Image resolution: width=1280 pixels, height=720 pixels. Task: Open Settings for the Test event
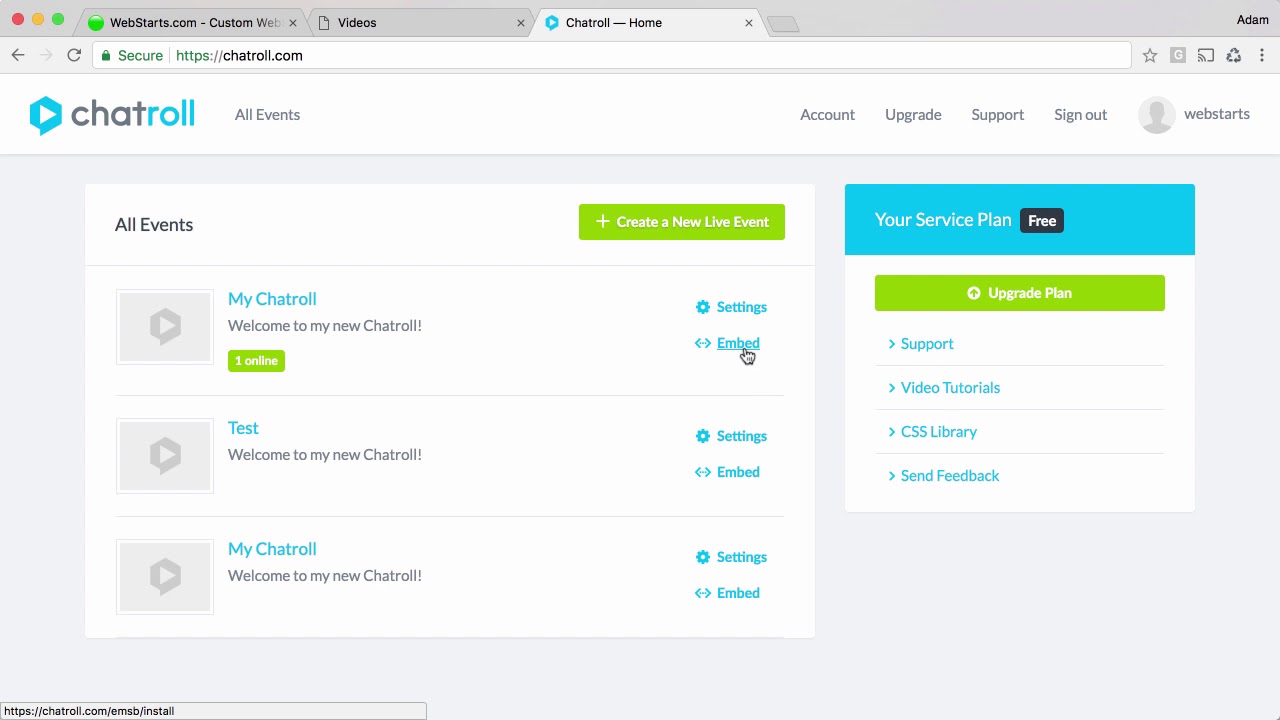pyautogui.click(x=742, y=436)
